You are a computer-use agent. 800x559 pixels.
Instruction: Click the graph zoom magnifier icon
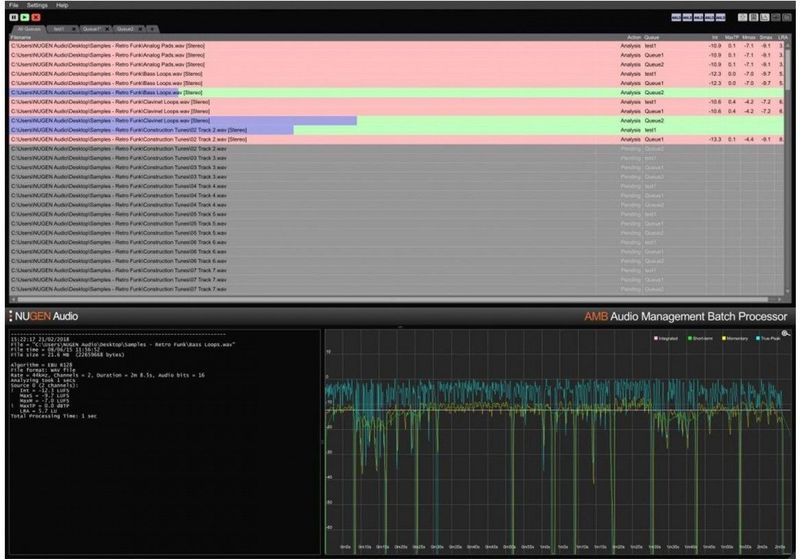point(786,334)
